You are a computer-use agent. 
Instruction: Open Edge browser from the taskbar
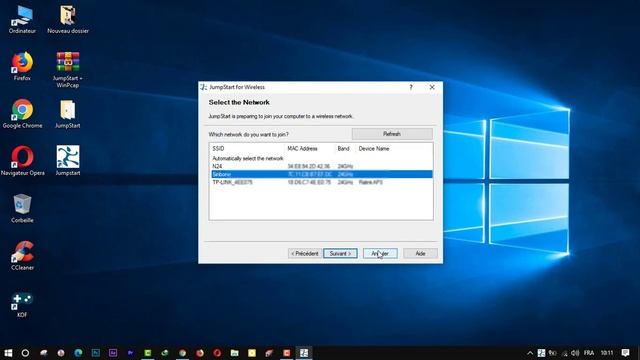click(78, 353)
